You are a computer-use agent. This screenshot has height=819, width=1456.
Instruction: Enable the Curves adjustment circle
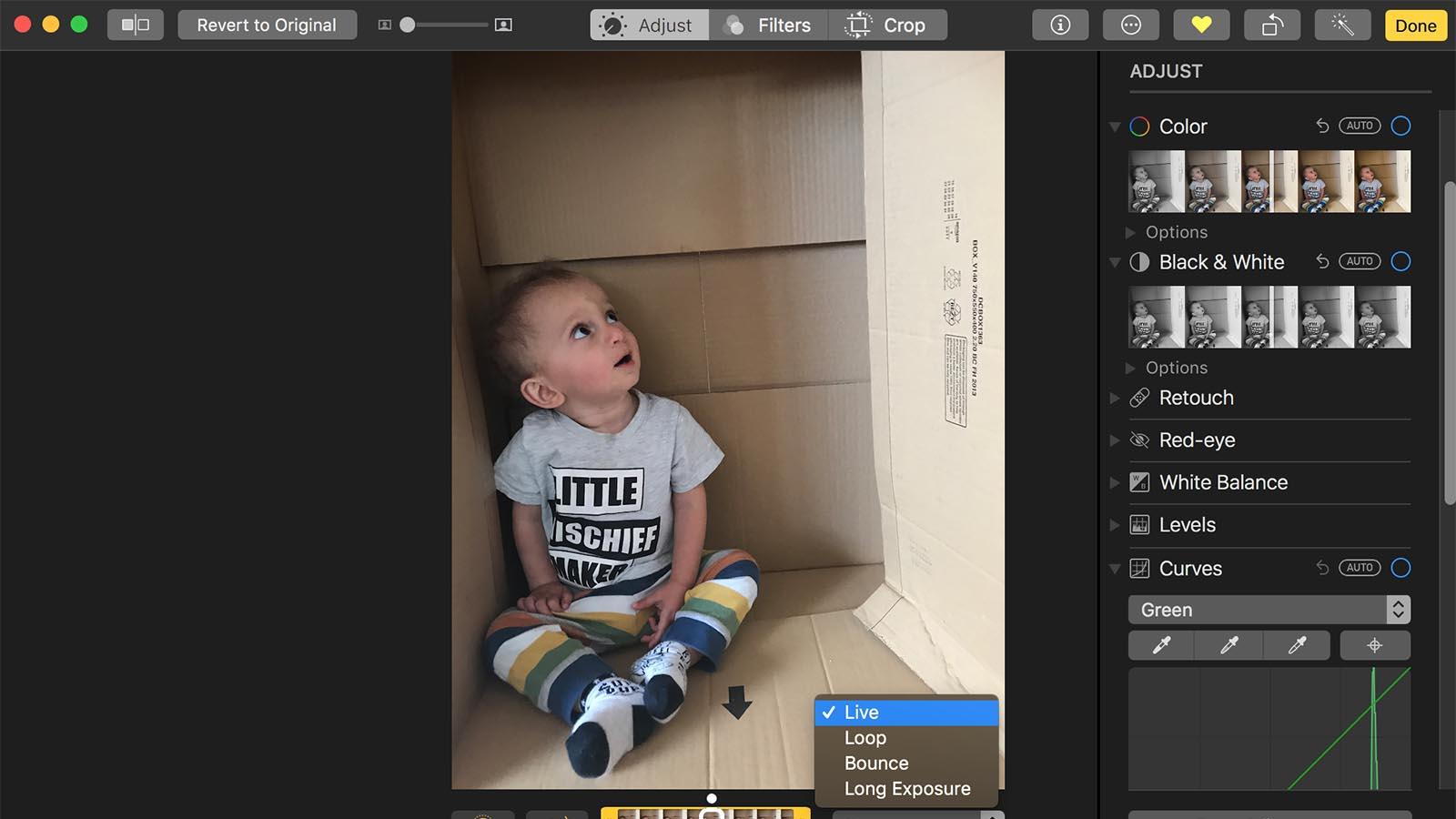pos(1401,568)
